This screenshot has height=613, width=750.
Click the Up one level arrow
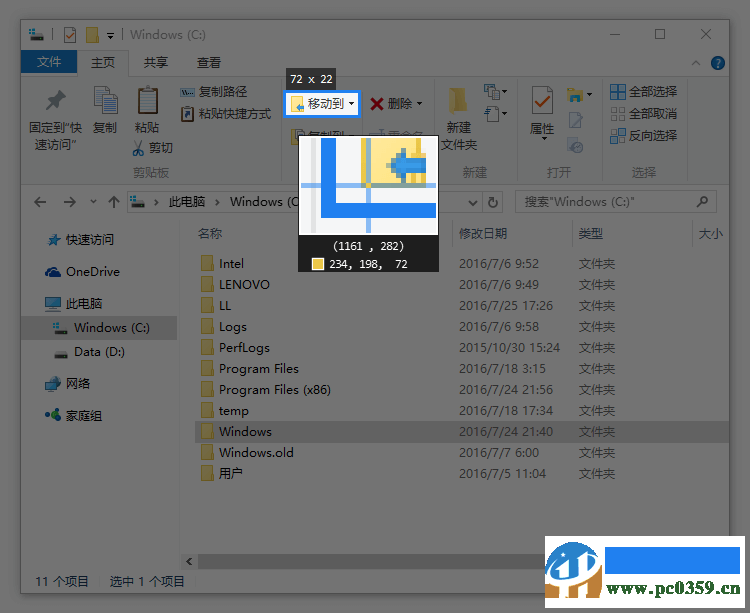[114, 202]
